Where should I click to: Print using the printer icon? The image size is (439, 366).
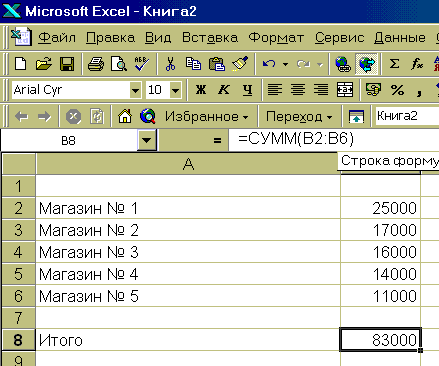point(96,63)
